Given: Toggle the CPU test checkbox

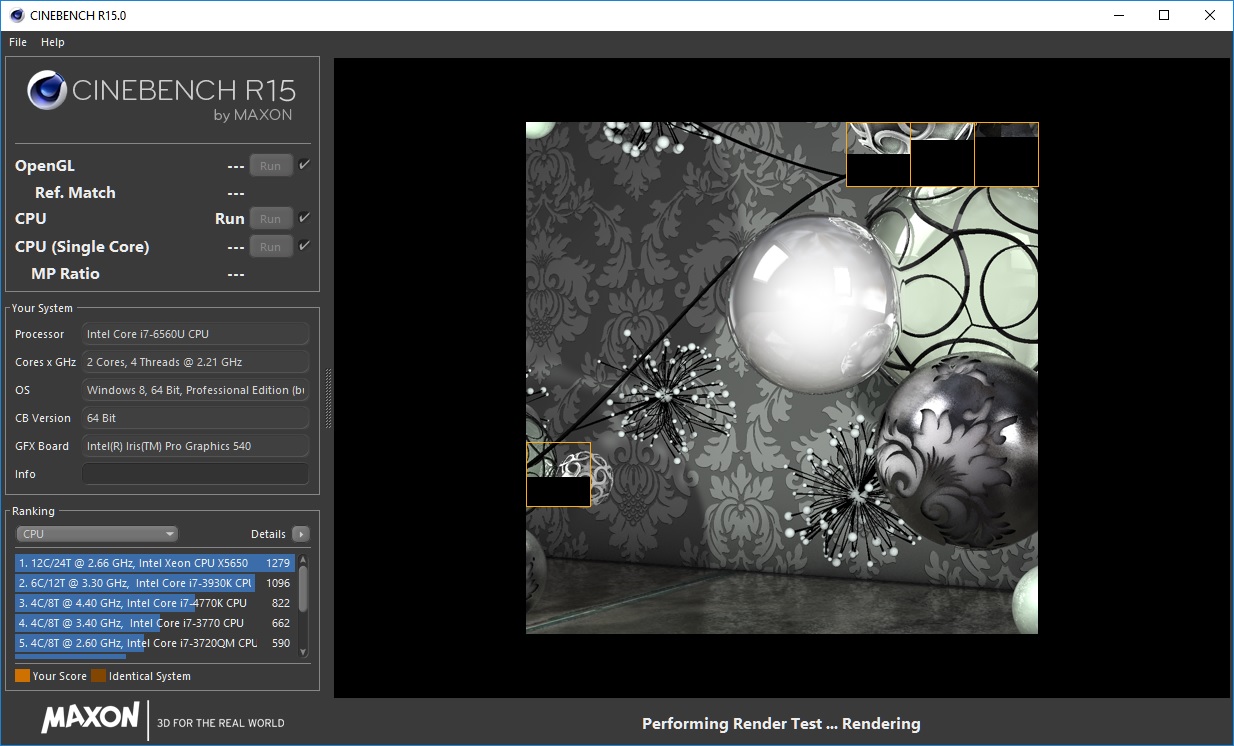Looking at the screenshot, I should (x=304, y=218).
